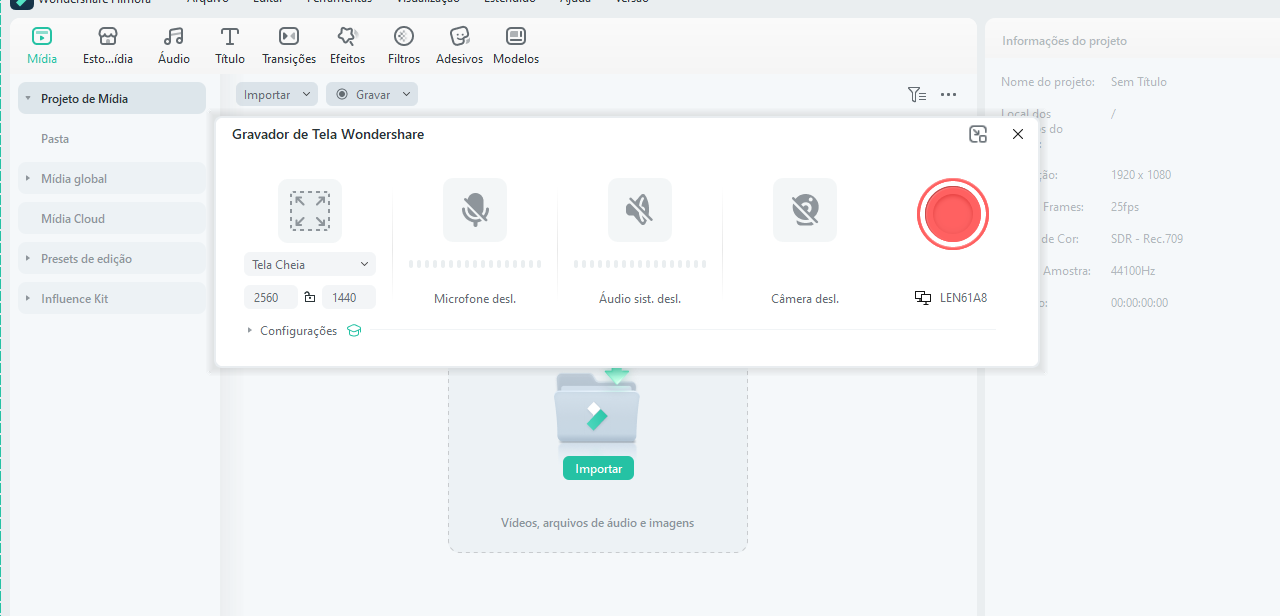The image size is (1280, 616).
Task: Open the three-dots more options menu
Action: click(949, 95)
